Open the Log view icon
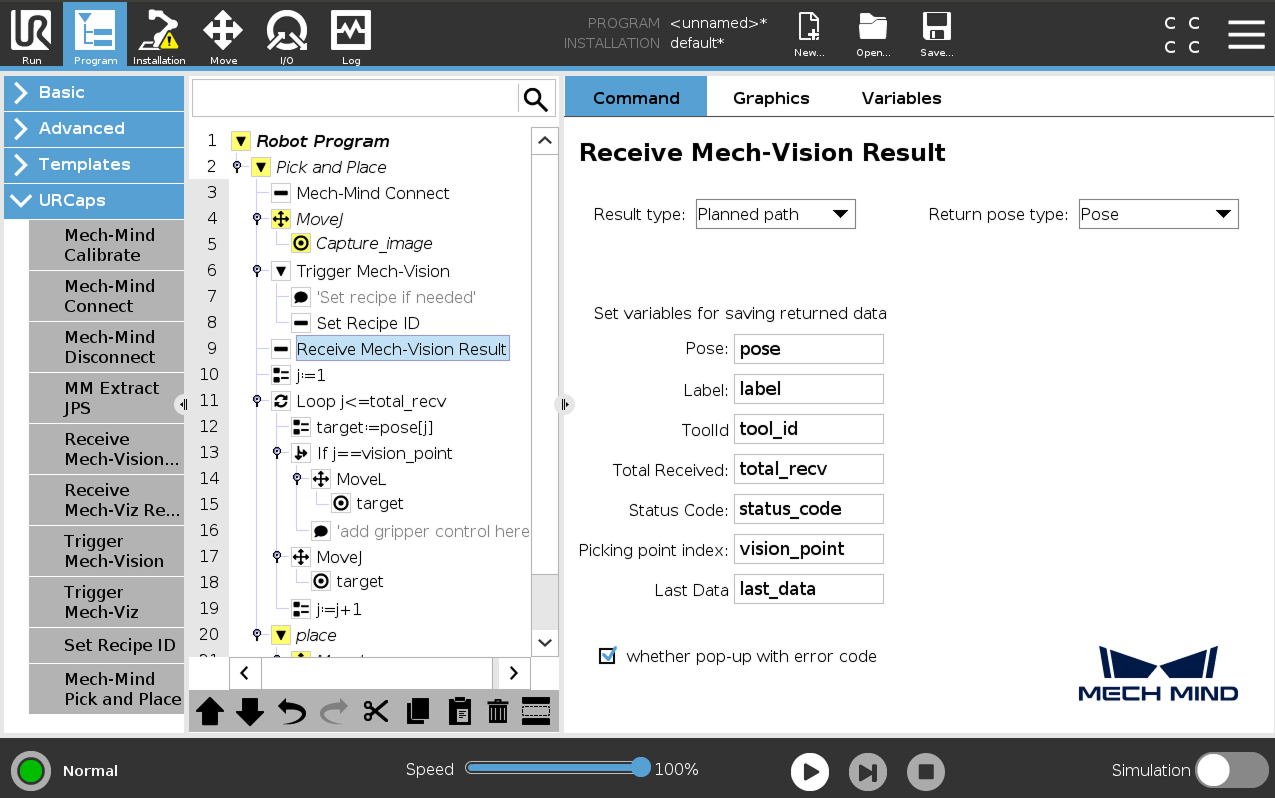The height and width of the screenshot is (798, 1275). 350,35
